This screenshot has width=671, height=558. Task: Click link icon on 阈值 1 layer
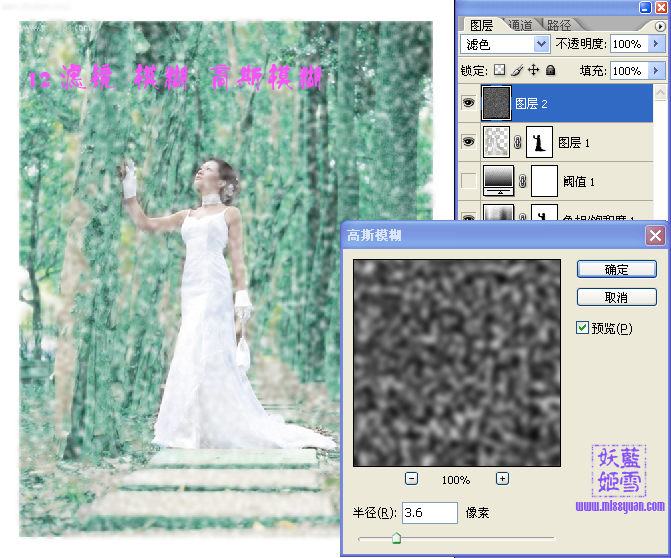523,181
